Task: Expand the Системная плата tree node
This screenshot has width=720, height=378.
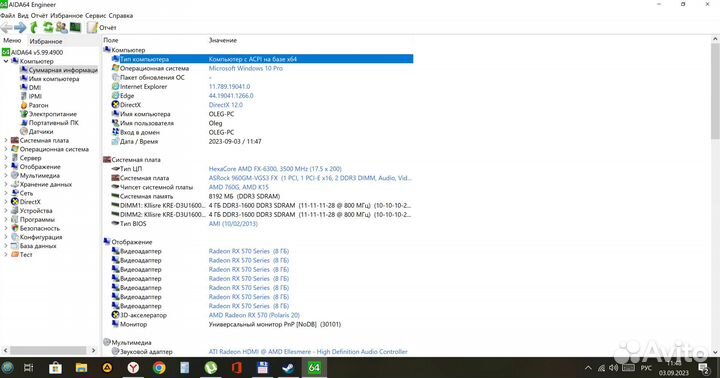Action: coord(6,141)
